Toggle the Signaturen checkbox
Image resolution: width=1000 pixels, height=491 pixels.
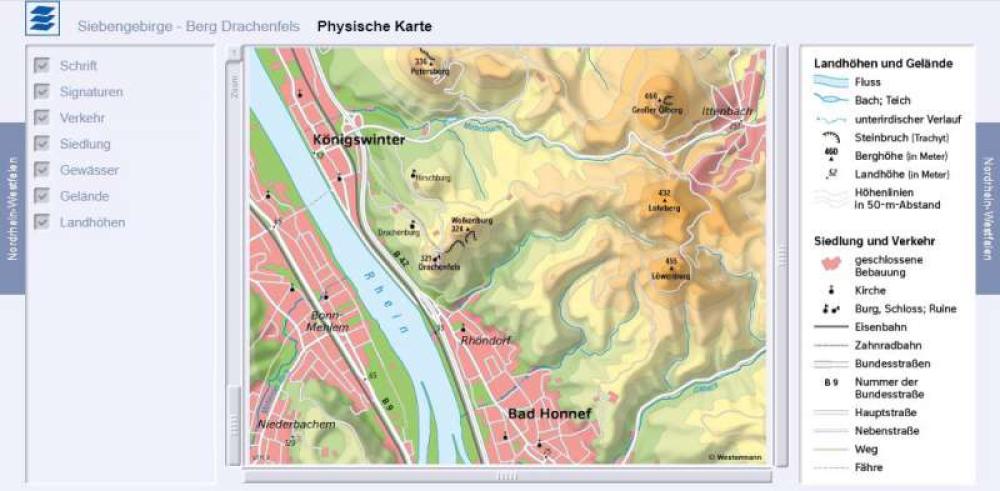coord(41,91)
